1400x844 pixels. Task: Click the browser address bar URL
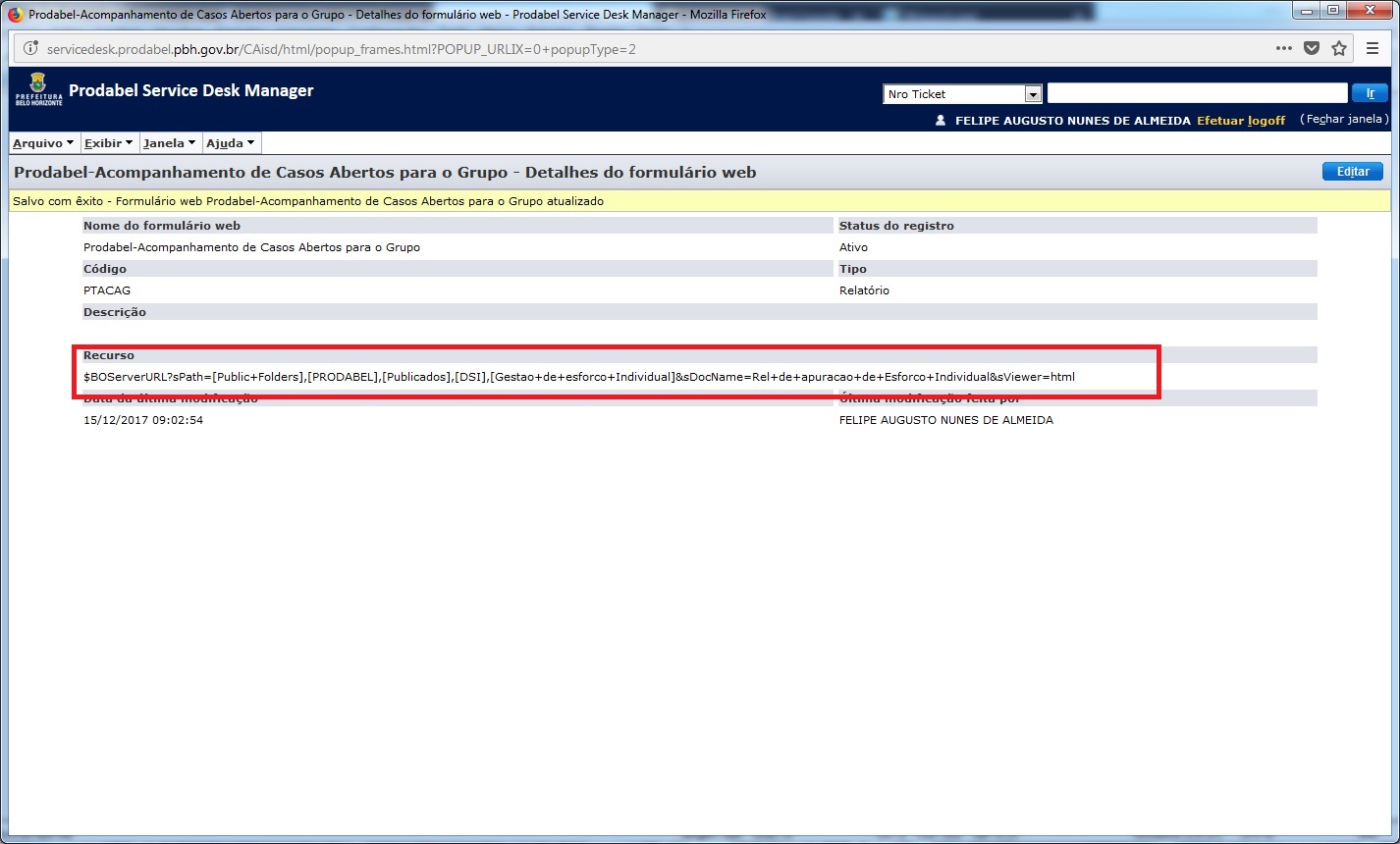[x=342, y=49]
